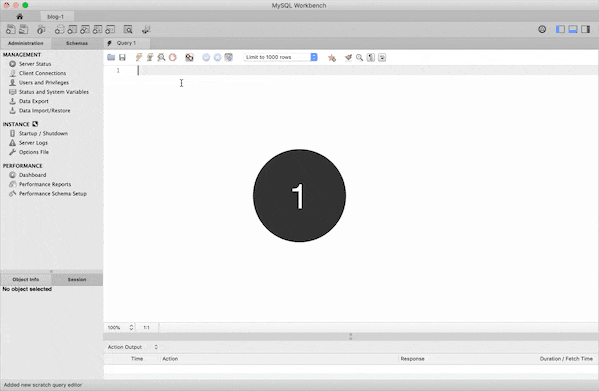Toggle the left sidebar panel visibility
The width and height of the screenshot is (599, 391).
pyautogui.click(x=560, y=29)
